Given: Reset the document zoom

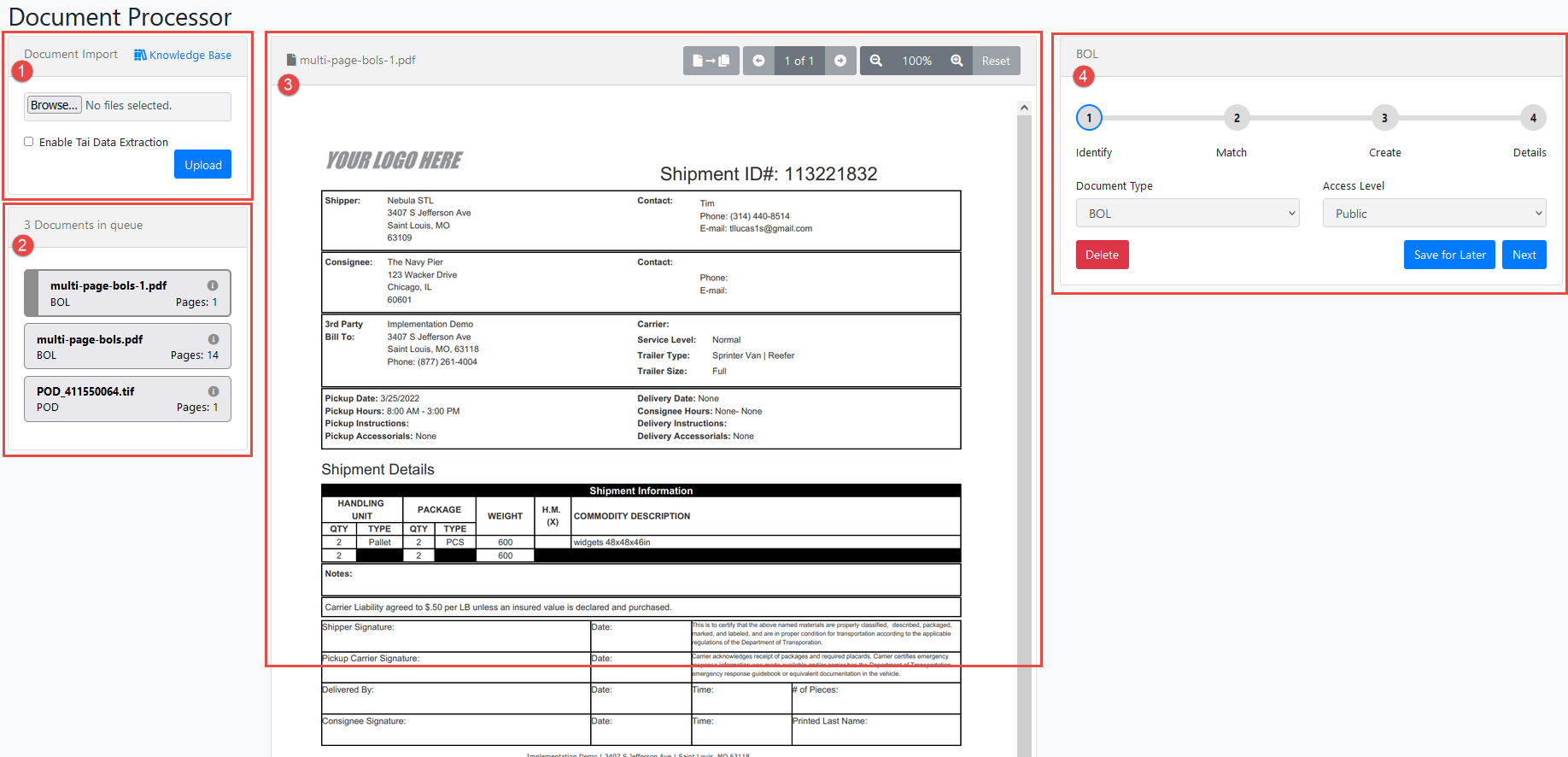Looking at the screenshot, I should click(996, 61).
